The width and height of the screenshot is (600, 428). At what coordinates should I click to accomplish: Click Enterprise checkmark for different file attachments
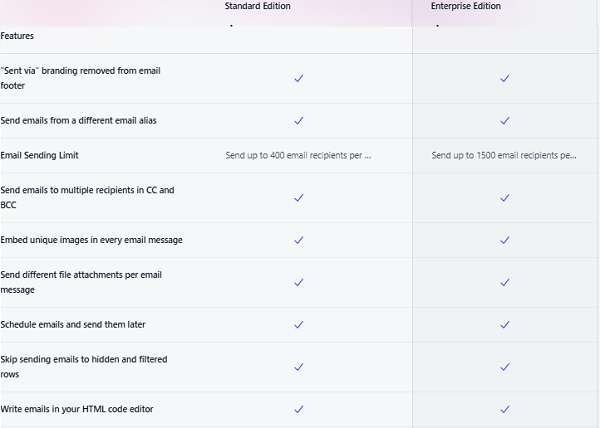point(505,282)
